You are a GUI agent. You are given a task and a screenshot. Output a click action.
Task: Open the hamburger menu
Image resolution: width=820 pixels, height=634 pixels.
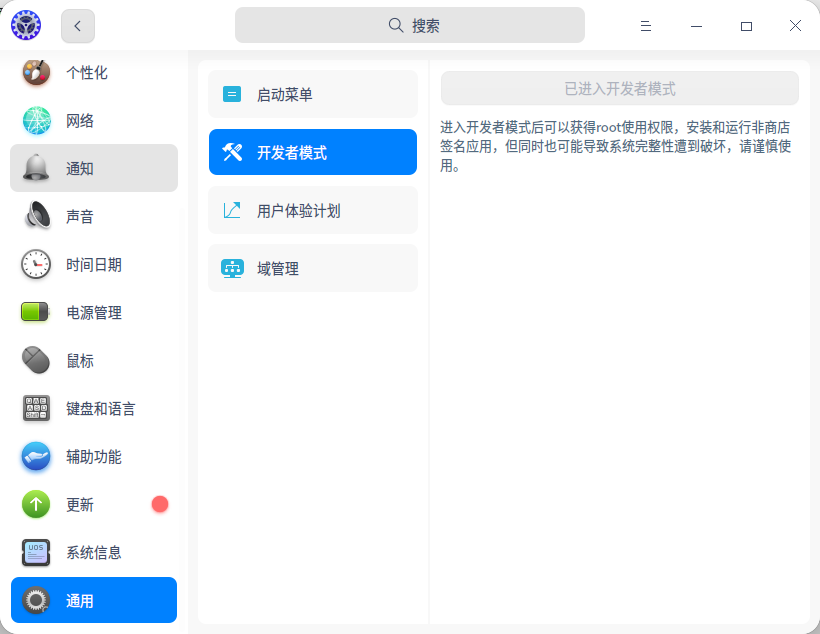coord(646,26)
